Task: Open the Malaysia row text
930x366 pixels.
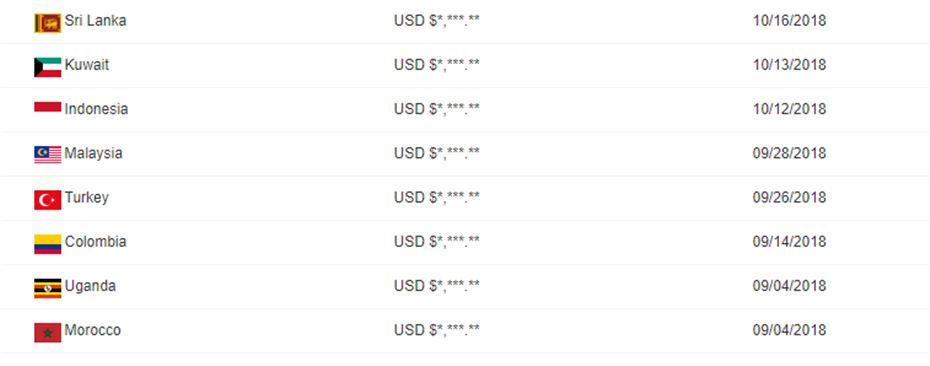Action: [x=93, y=153]
